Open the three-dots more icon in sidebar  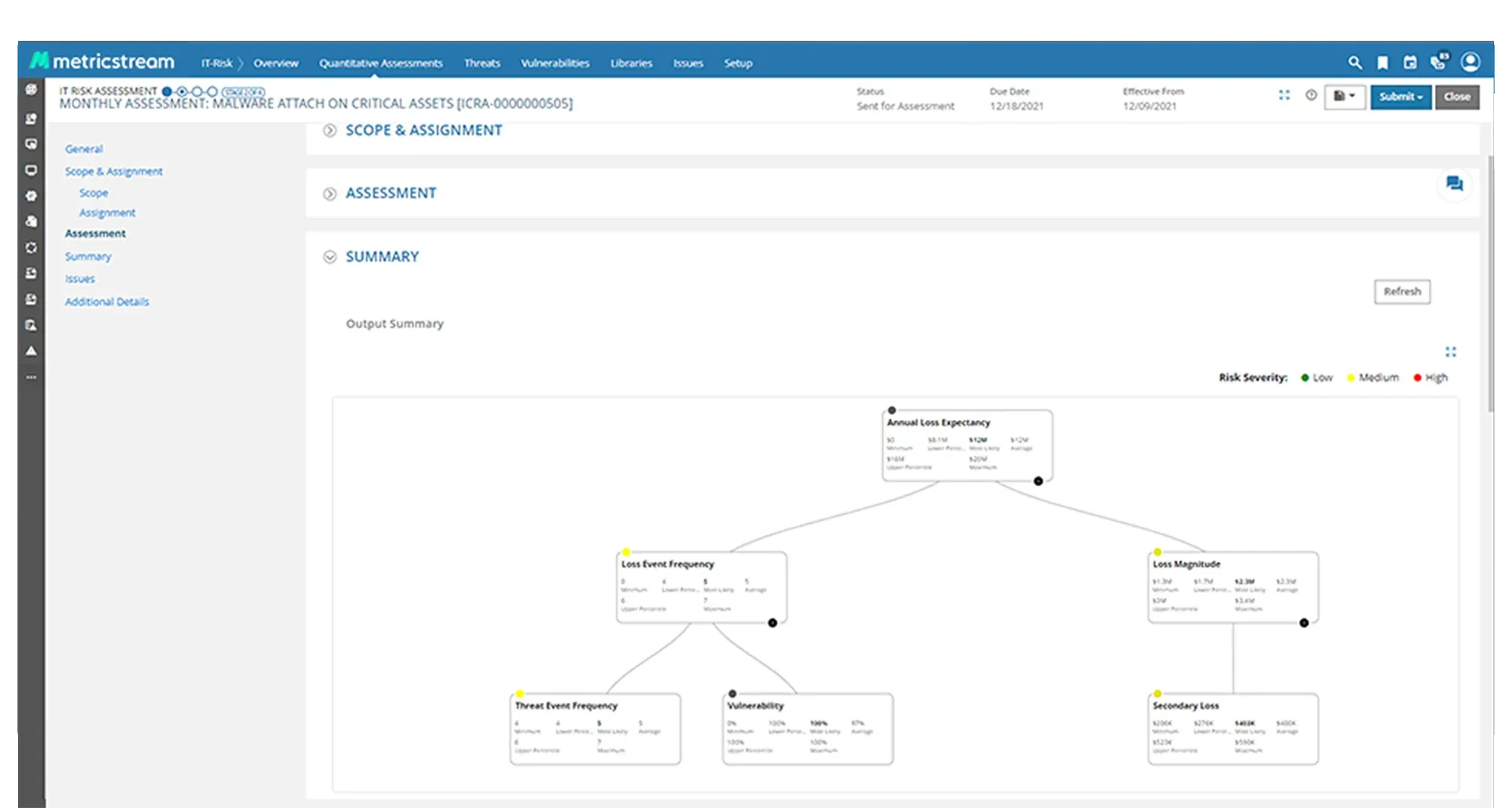tap(31, 376)
